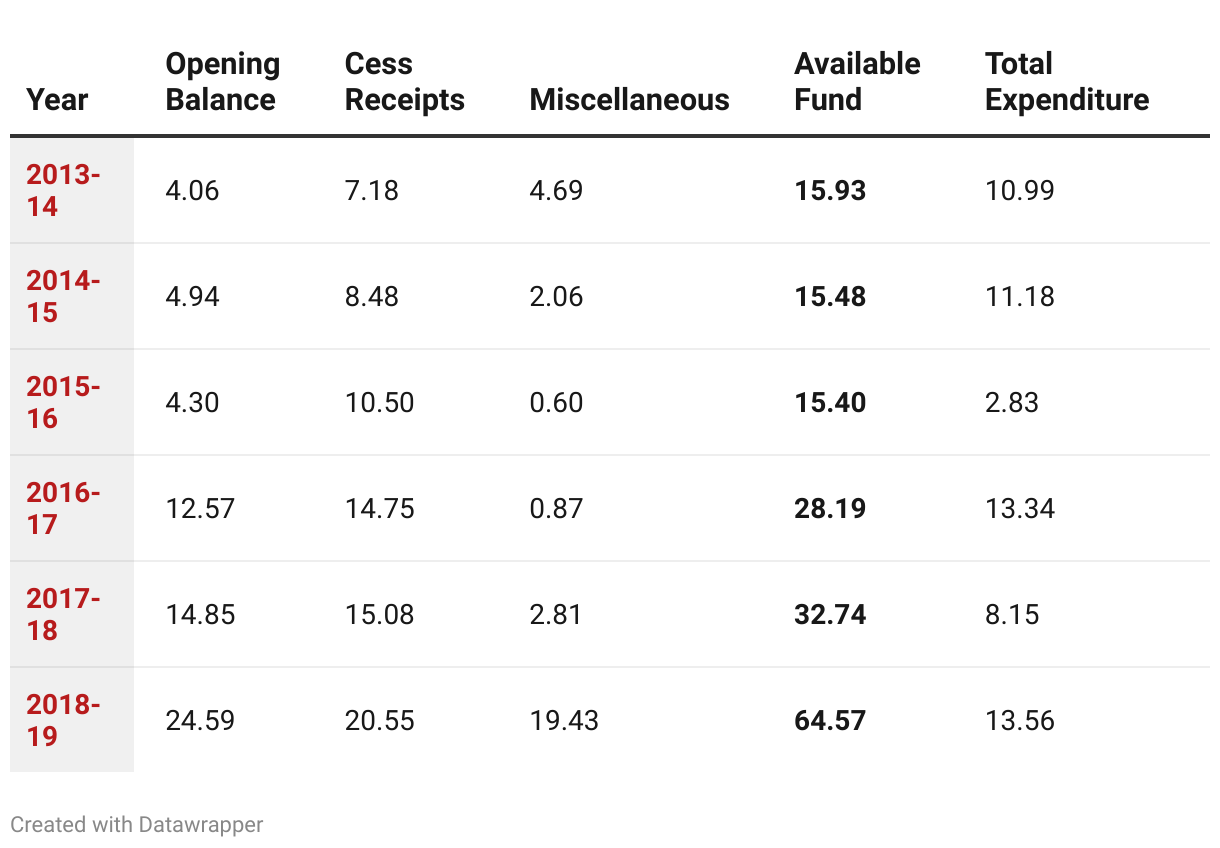Click the Total Expenditure column header

[x=1067, y=82]
